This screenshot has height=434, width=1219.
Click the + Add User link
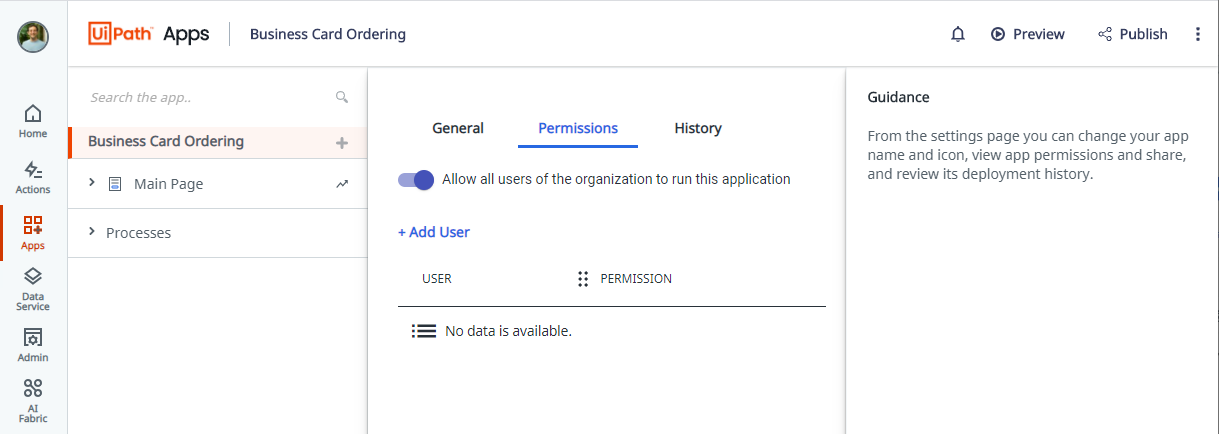click(434, 232)
